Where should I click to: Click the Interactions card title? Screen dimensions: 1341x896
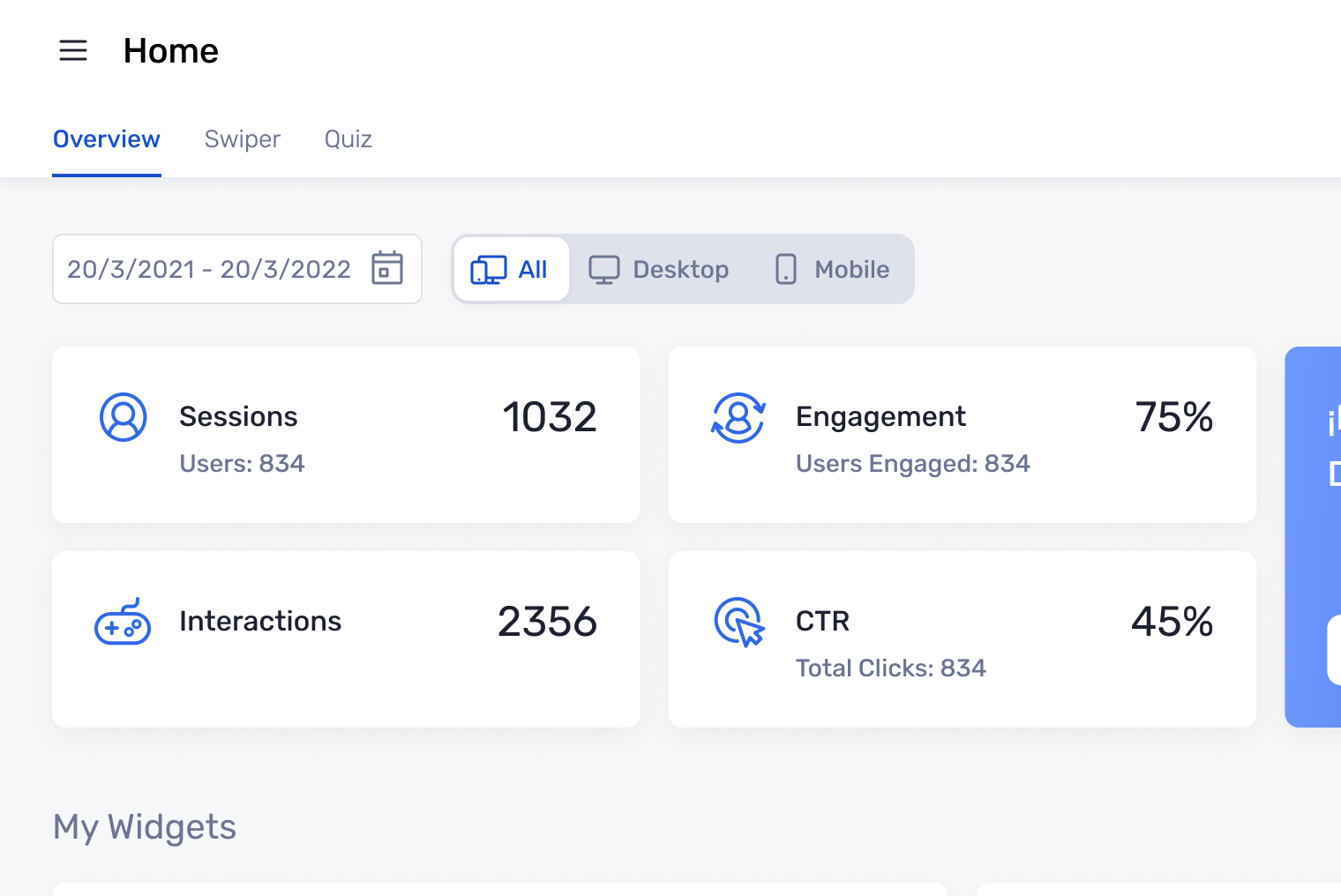pyautogui.click(x=260, y=621)
